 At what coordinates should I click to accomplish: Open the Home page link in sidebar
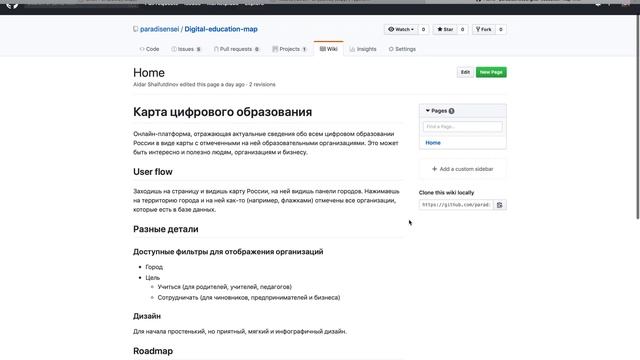tap(433, 142)
